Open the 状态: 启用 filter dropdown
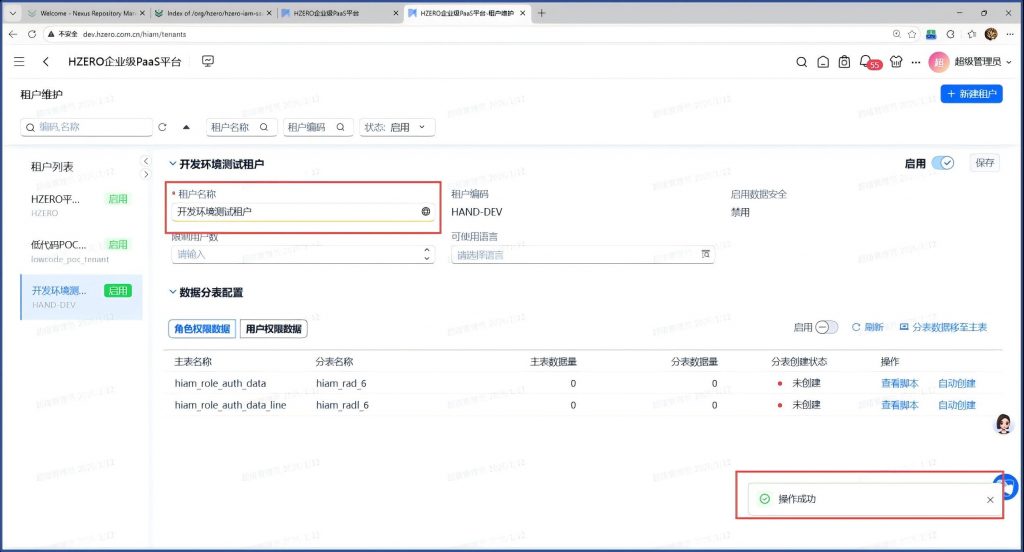The height and width of the screenshot is (552, 1024). pyautogui.click(x=397, y=127)
